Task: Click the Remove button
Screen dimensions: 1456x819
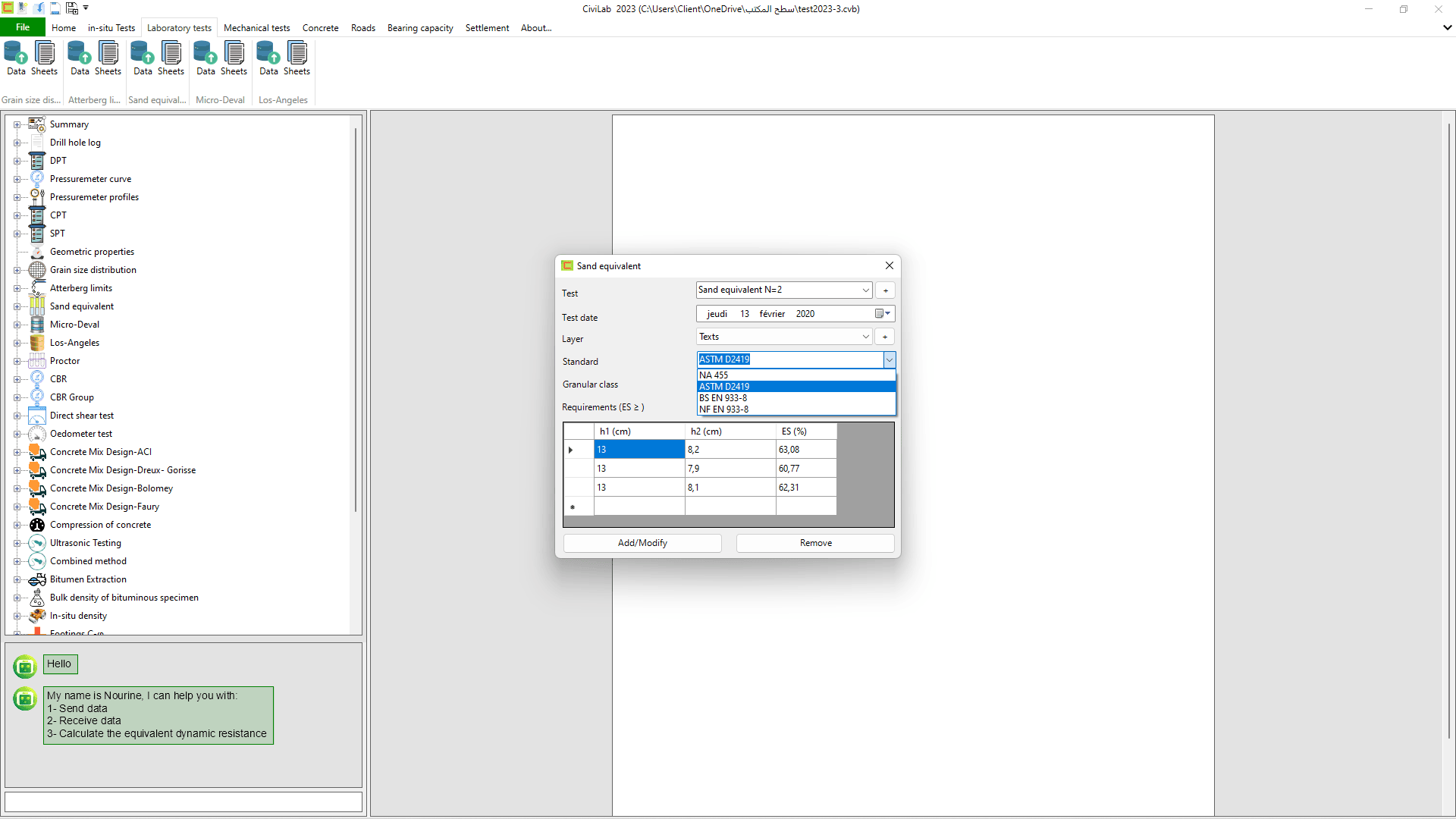Action: coord(814,543)
